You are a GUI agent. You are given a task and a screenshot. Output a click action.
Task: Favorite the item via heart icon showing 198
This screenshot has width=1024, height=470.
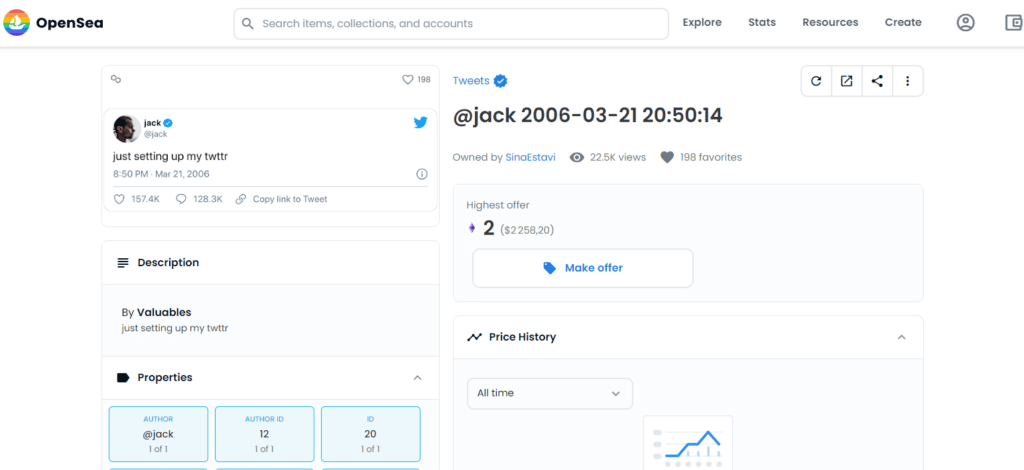point(408,80)
